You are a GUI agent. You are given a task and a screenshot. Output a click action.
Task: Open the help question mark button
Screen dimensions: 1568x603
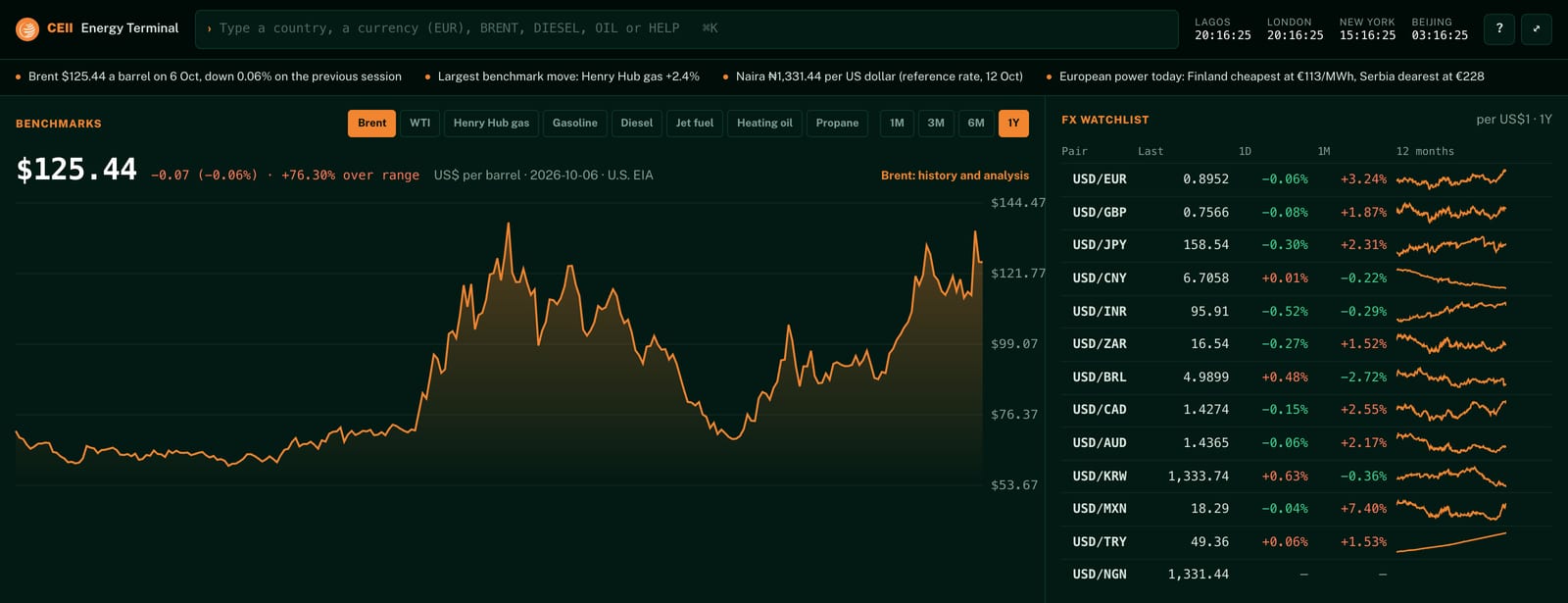1498,29
